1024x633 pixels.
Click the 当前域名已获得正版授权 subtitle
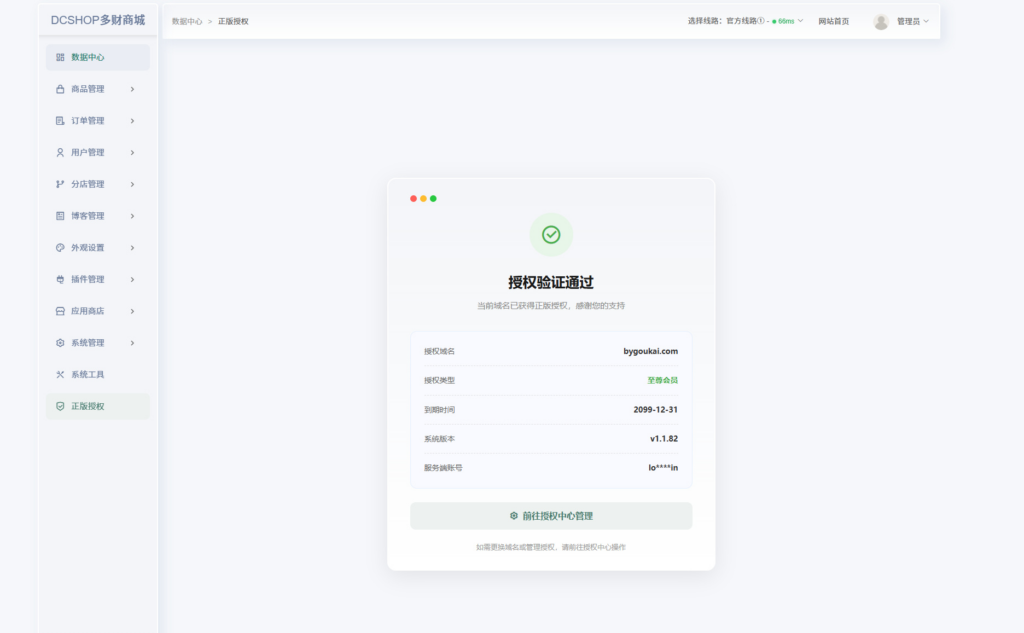point(551,306)
